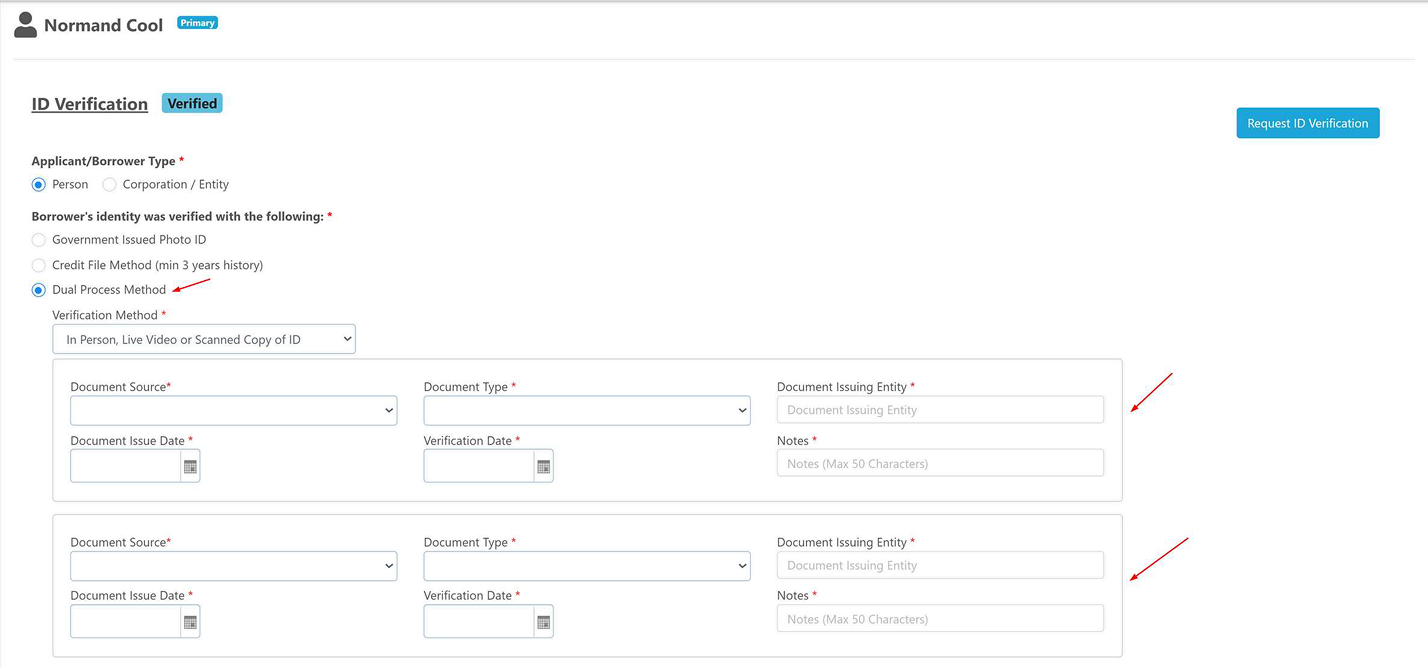Click the ID Verification heading link
1428x668 pixels.
tap(90, 104)
